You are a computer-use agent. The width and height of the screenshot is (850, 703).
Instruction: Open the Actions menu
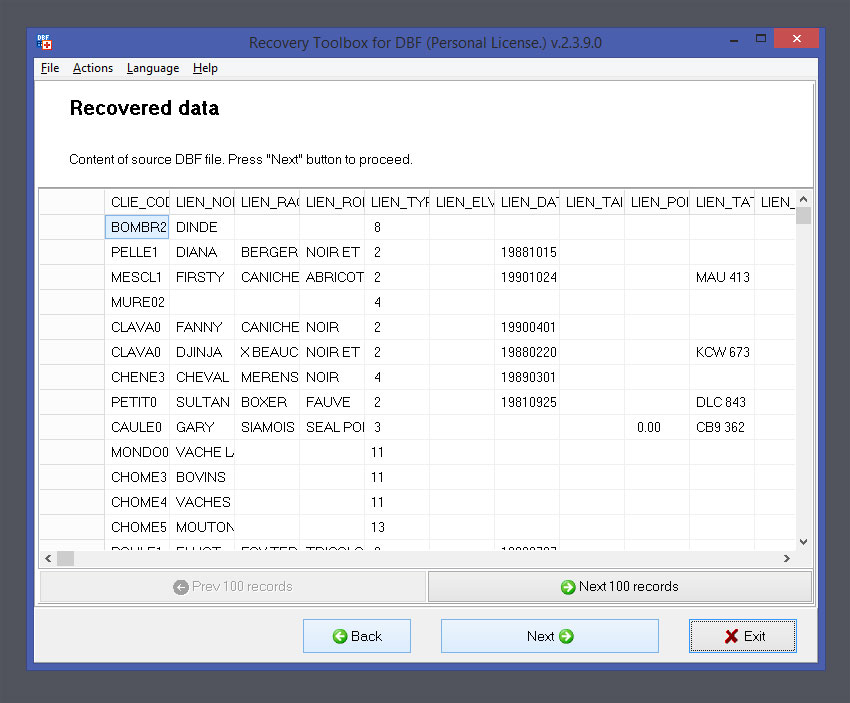pyautogui.click(x=93, y=68)
